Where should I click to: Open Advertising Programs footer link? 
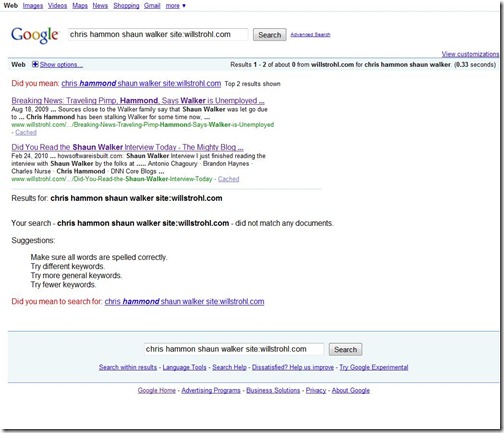[x=211, y=390]
